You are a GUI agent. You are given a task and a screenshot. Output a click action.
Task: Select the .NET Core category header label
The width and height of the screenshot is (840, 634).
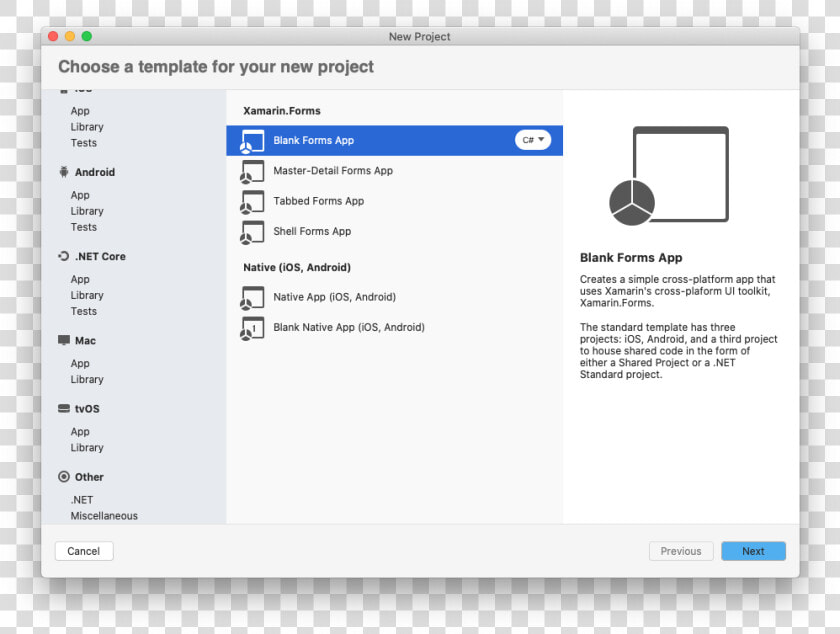[x=100, y=256]
